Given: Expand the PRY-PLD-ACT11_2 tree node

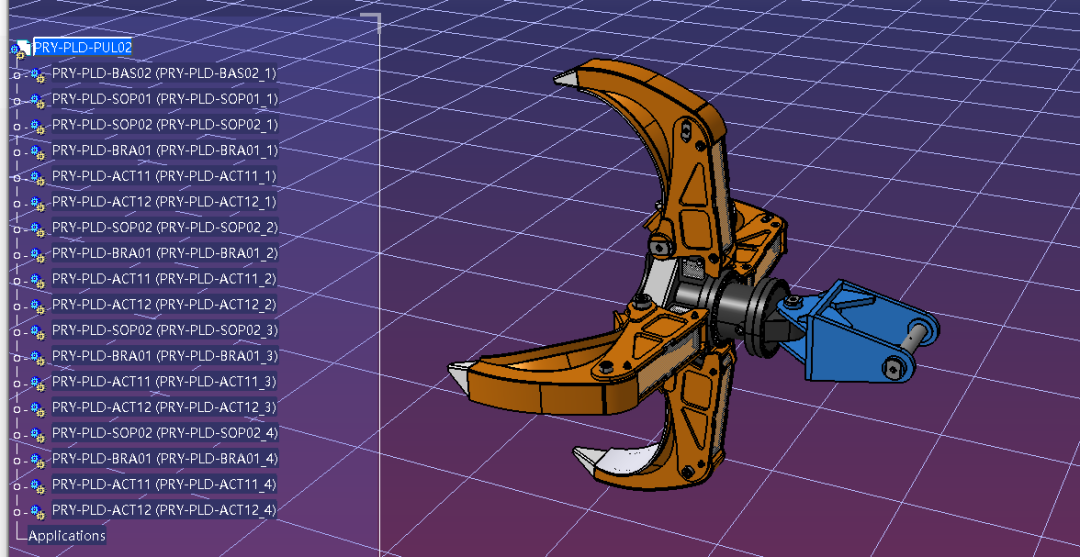Looking at the screenshot, I should tap(17, 281).
